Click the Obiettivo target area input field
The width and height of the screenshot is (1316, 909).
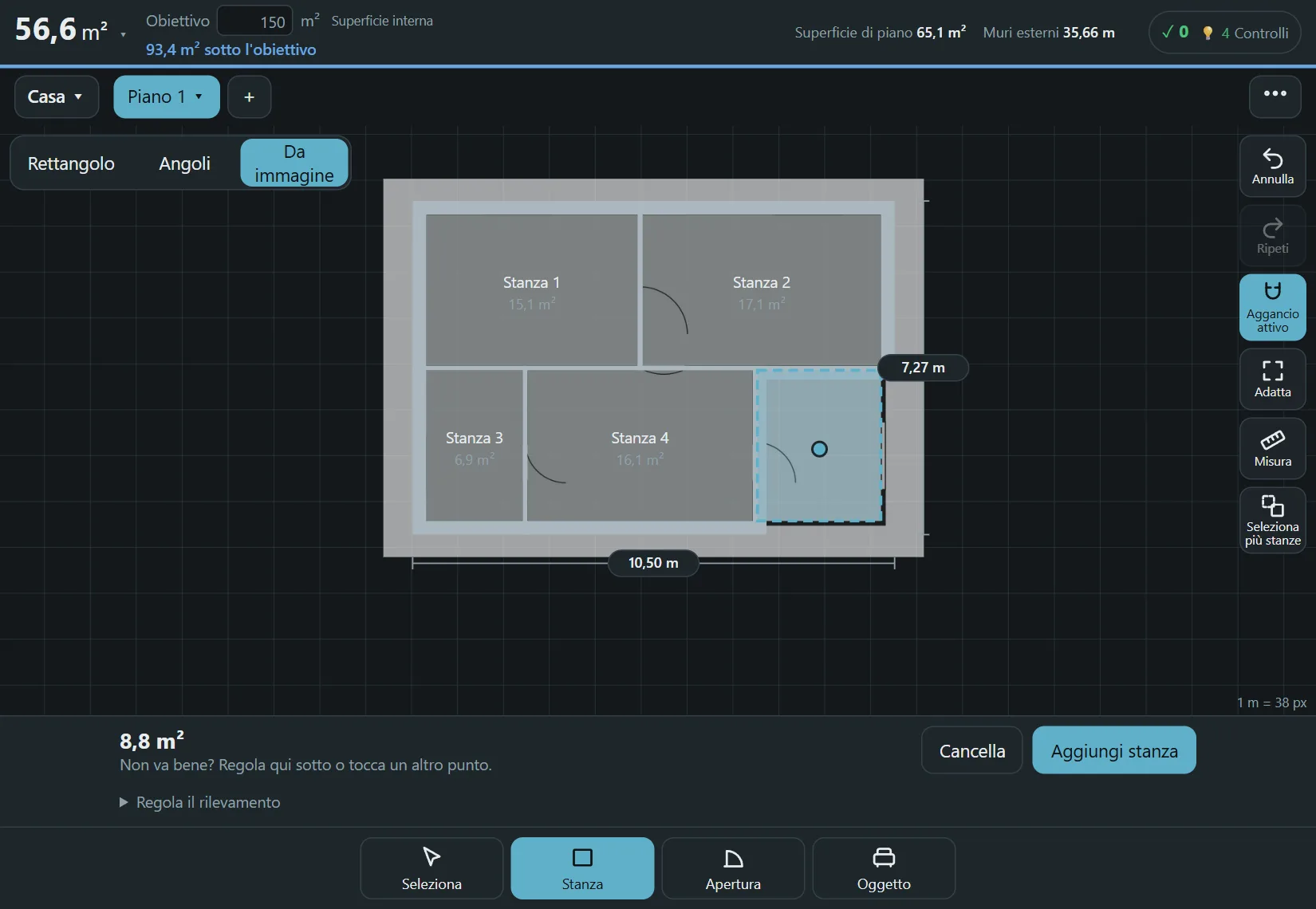(x=255, y=22)
